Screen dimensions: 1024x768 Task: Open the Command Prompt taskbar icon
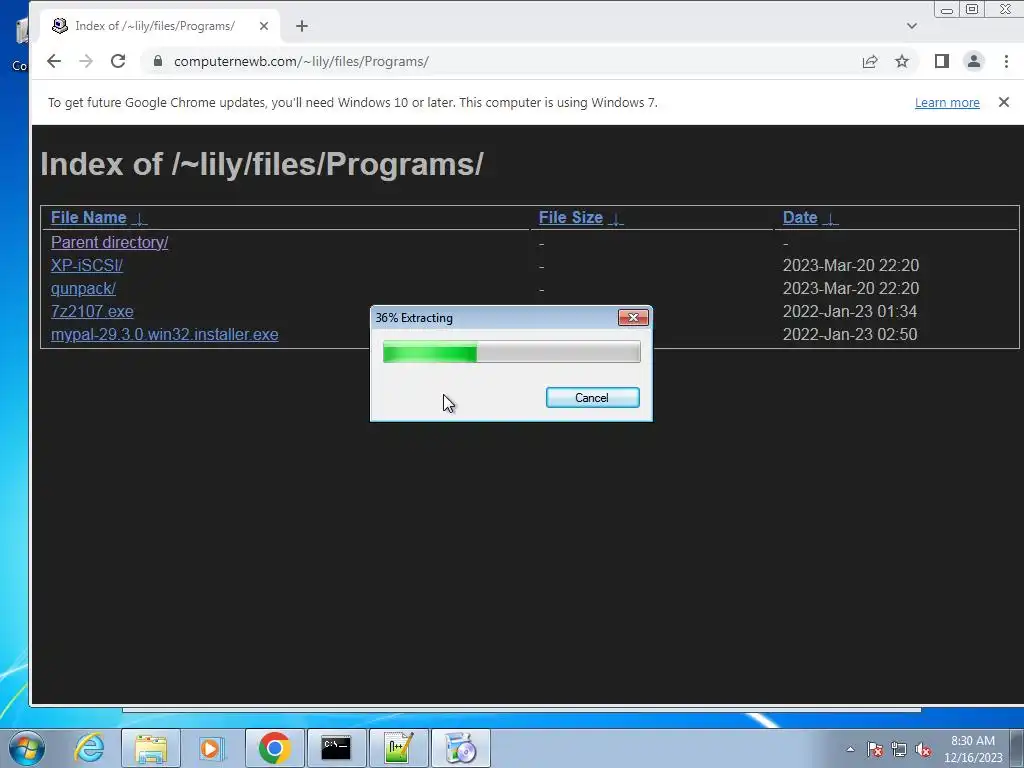[336, 748]
